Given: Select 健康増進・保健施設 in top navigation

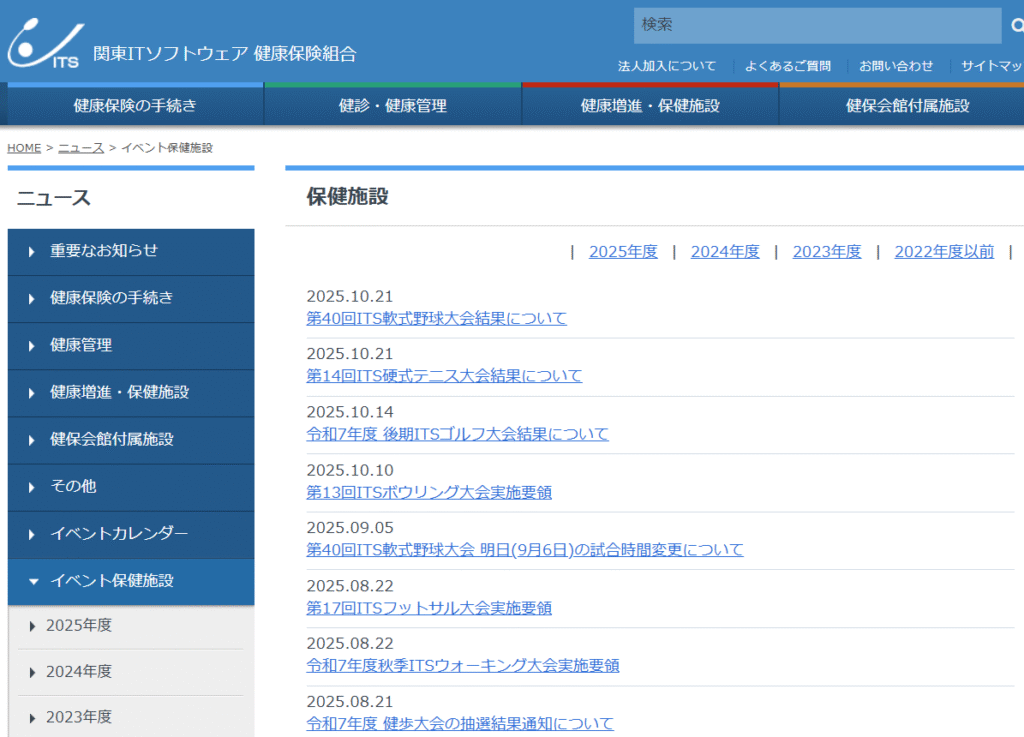Looking at the screenshot, I should (650, 106).
